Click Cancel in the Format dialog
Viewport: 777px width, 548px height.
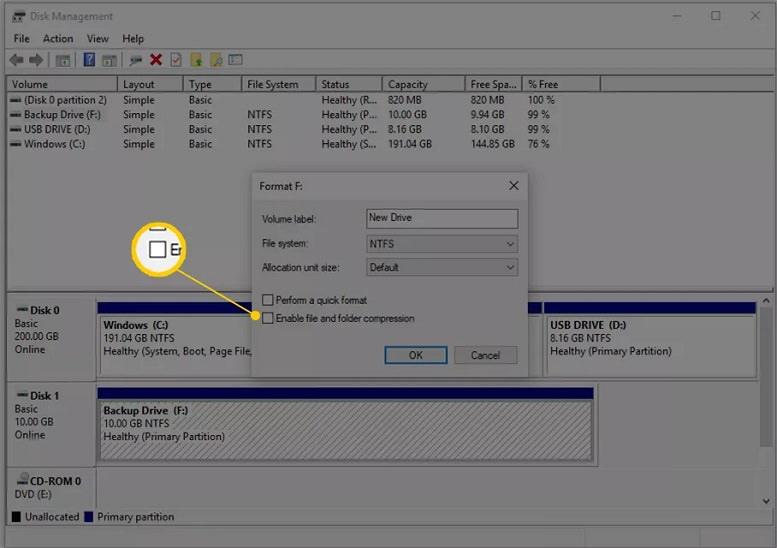486,355
